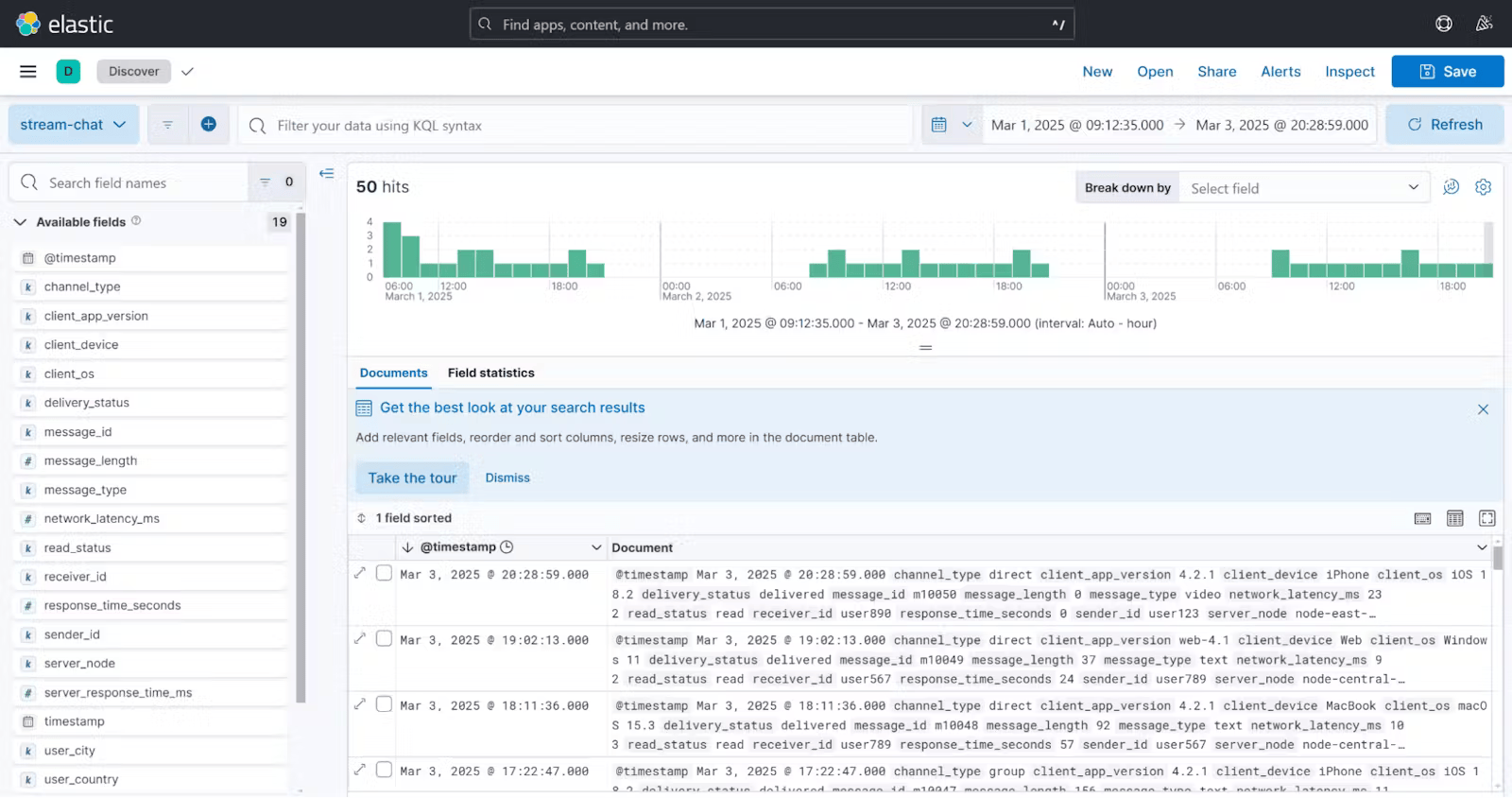Open the Elastic home logo
This screenshot has height=798, width=1512.
tap(64, 24)
